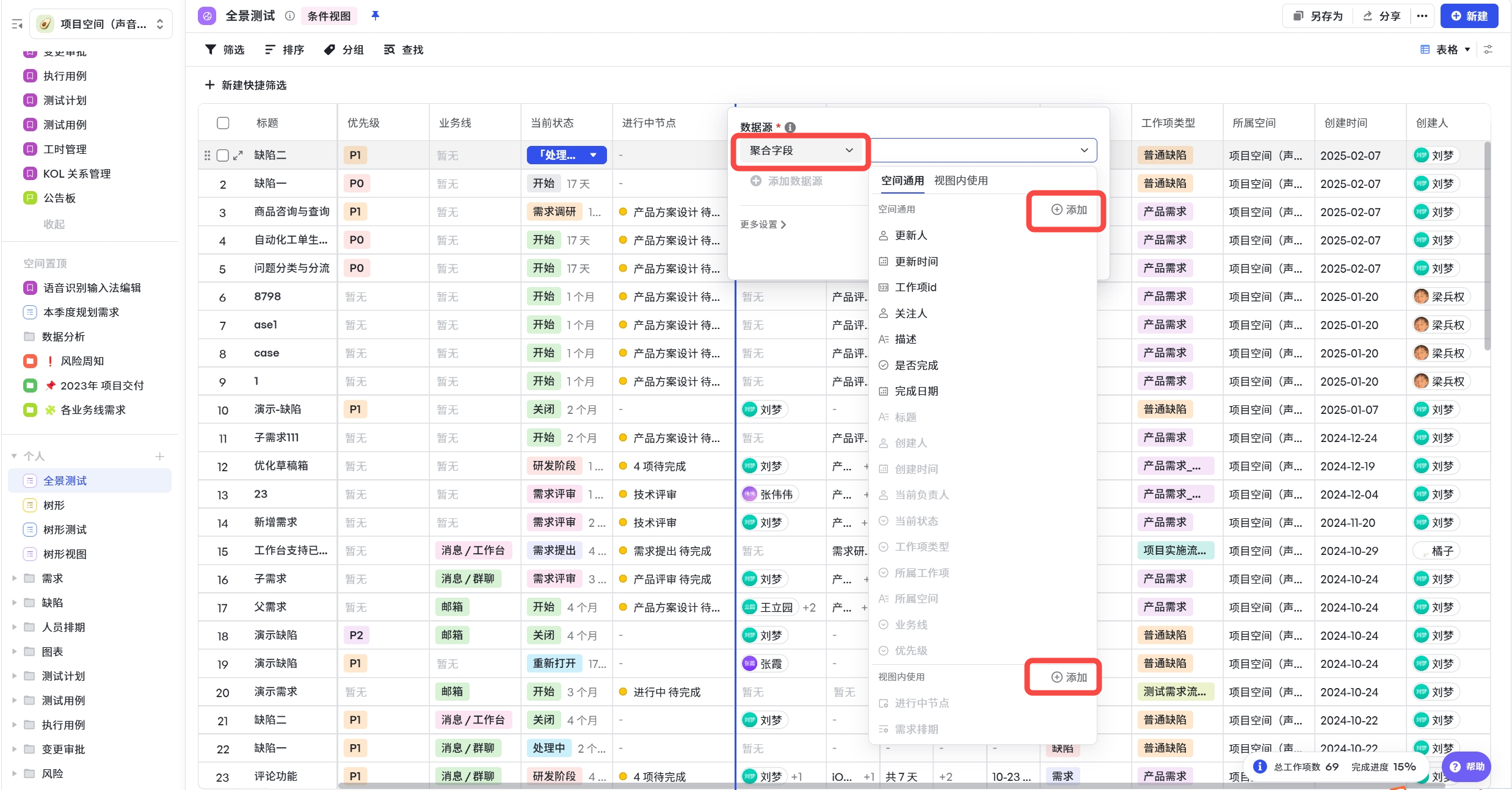1512x790 pixels.
Task: Expand the 人员排期 folder
Action: pyautogui.click(x=14, y=627)
